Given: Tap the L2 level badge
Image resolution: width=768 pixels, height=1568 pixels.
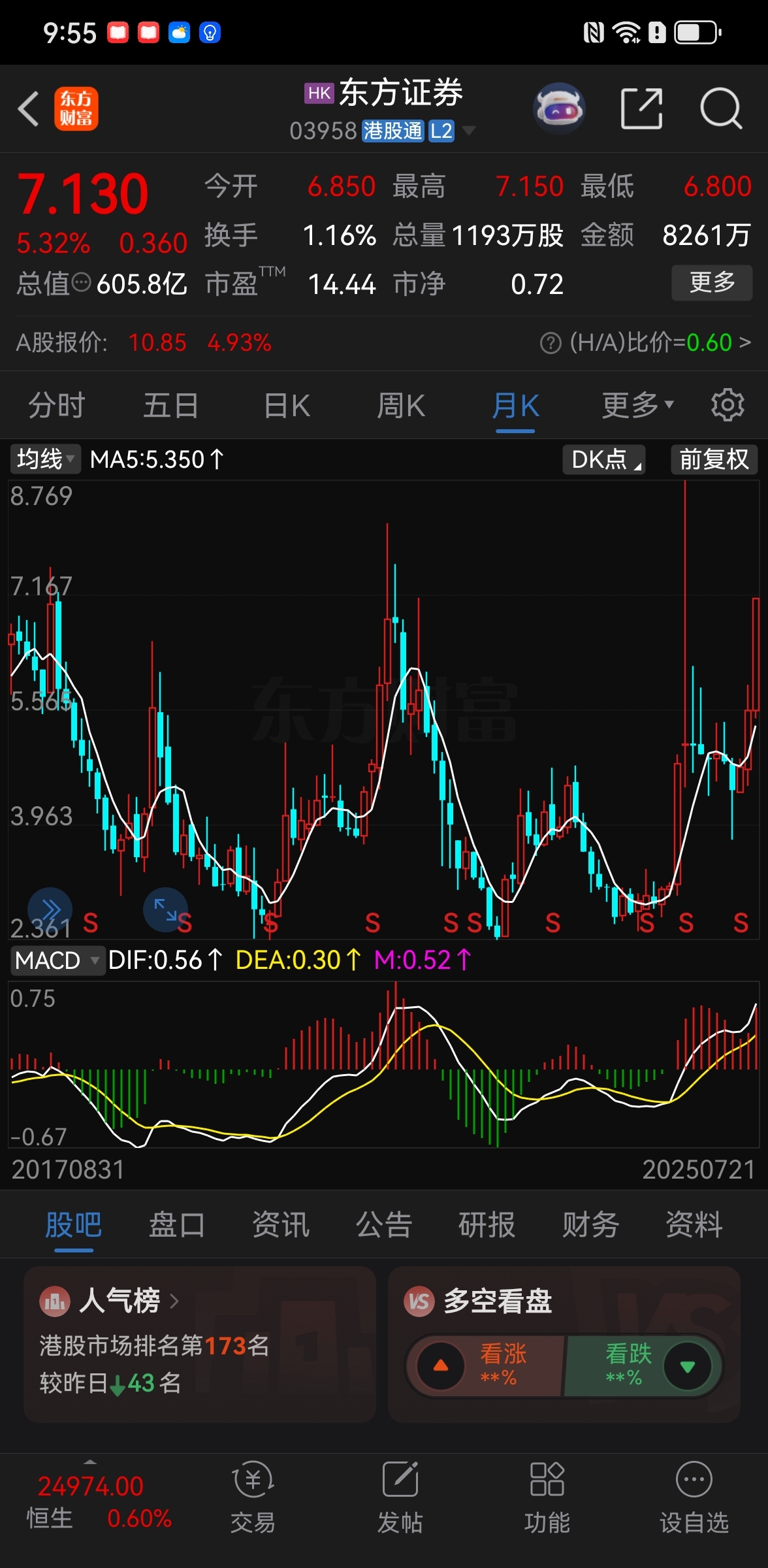Looking at the screenshot, I should coord(441,131).
